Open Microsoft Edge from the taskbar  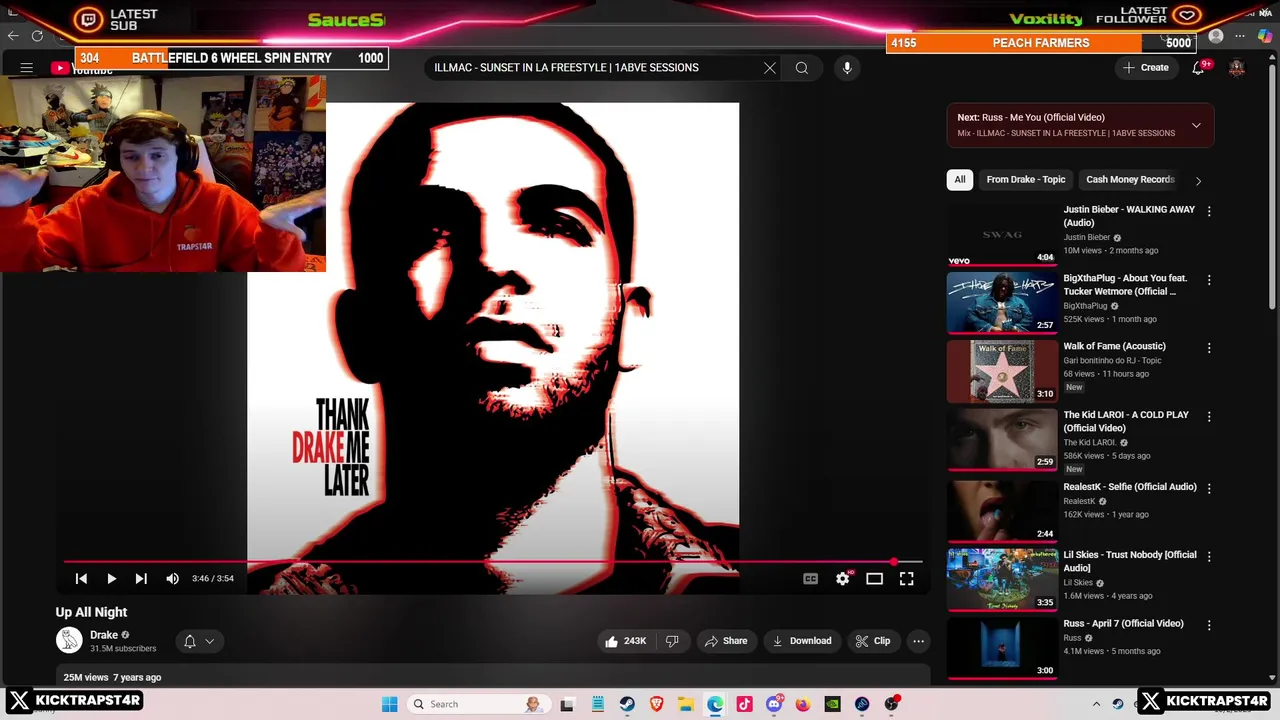tap(715, 704)
